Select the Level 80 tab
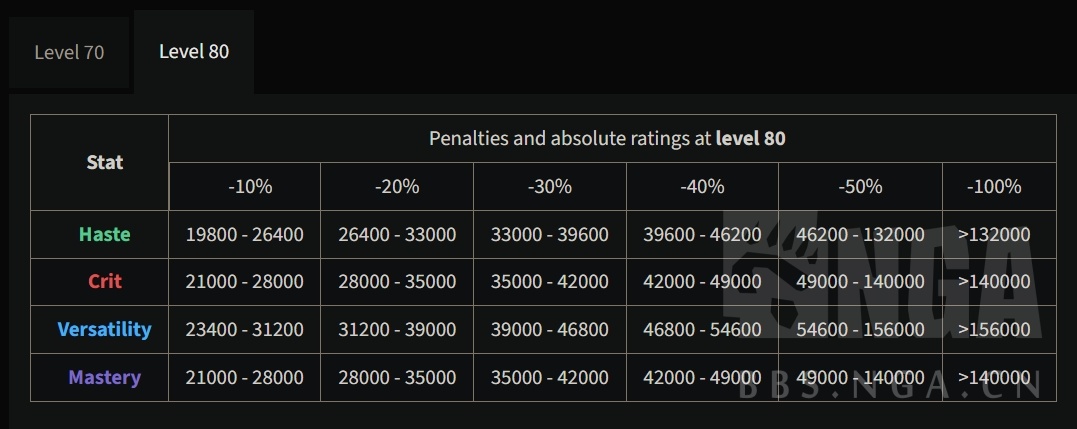This screenshot has width=1077, height=429. point(194,51)
